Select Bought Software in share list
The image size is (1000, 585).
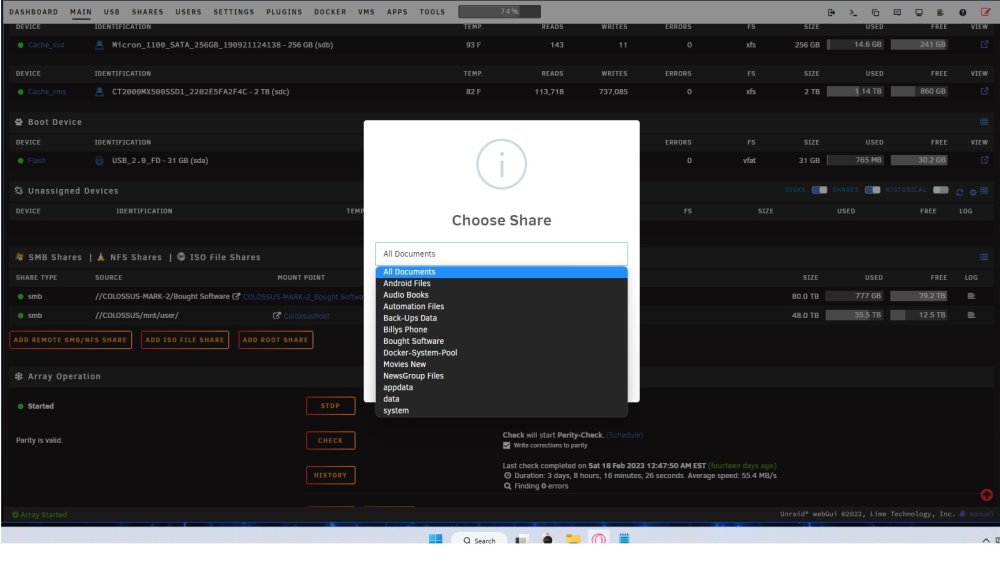pos(501,341)
